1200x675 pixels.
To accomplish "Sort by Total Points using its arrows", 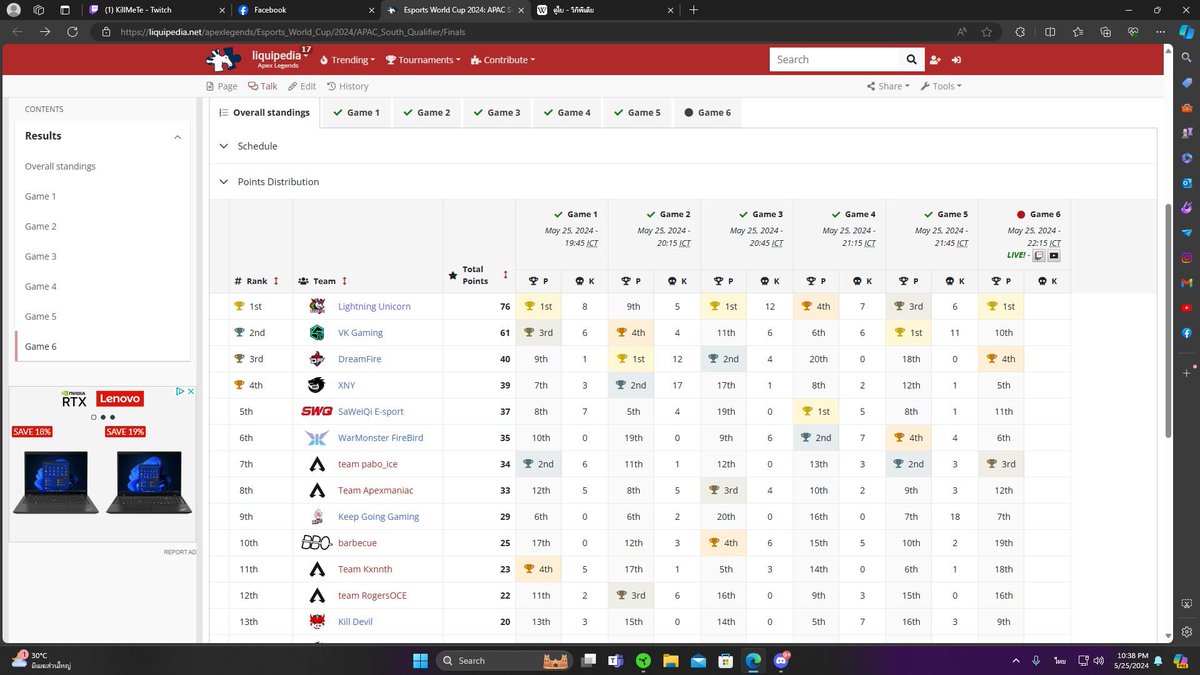I will tap(505, 275).
